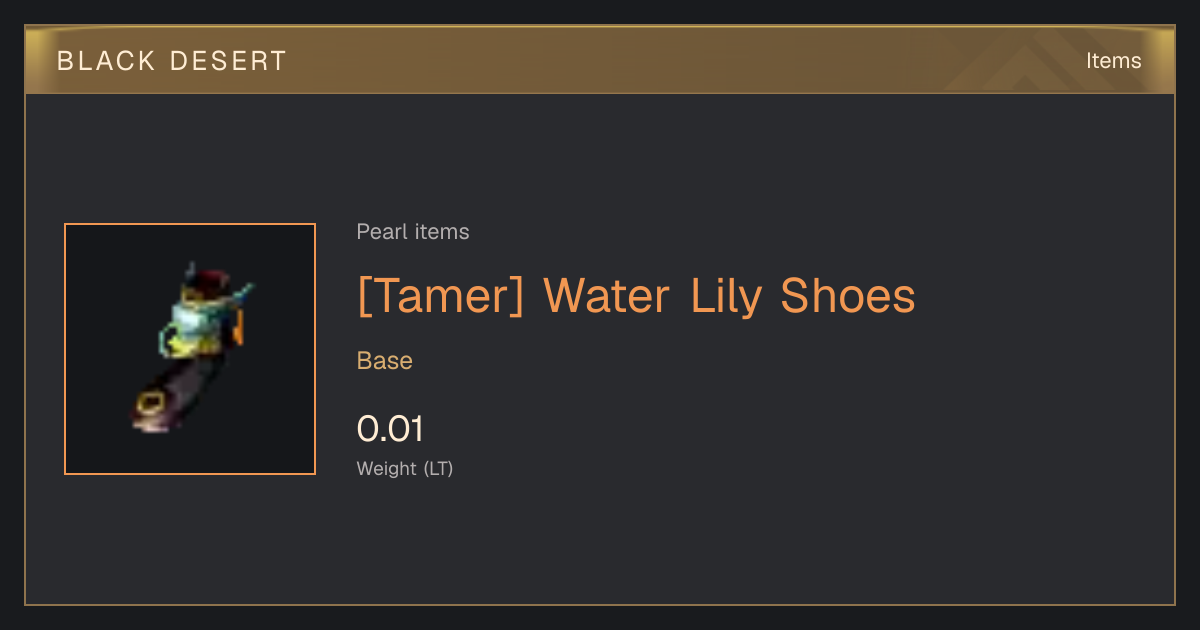The height and width of the screenshot is (630, 1200).
Task: Open the Items section in the header
Action: pyautogui.click(x=1113, y=60)
